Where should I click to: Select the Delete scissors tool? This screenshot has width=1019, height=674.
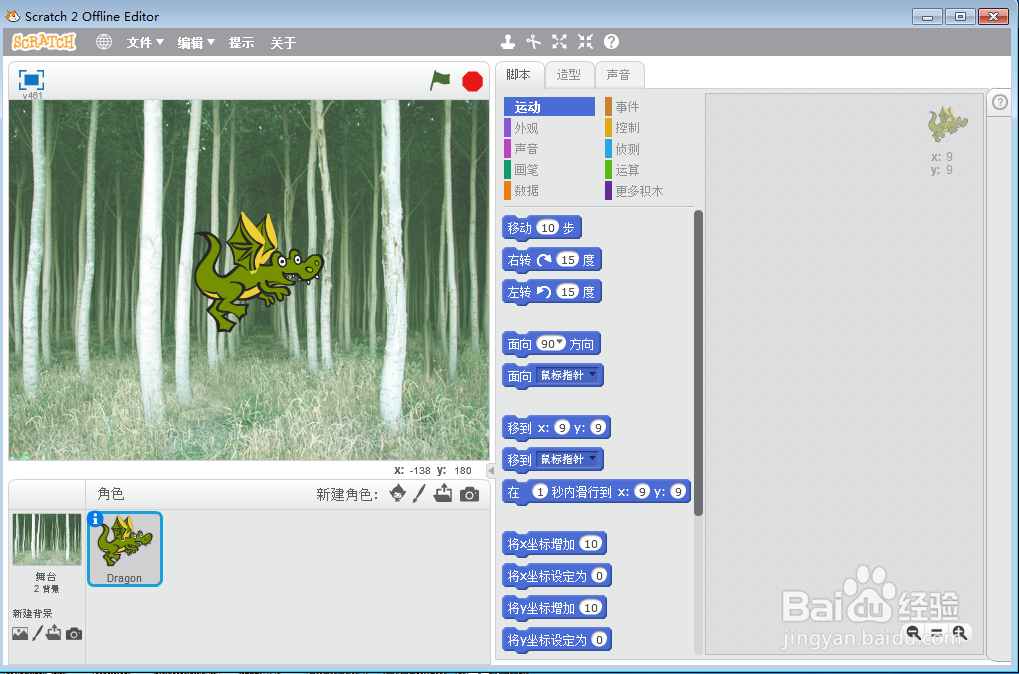(x=534, y=42)
